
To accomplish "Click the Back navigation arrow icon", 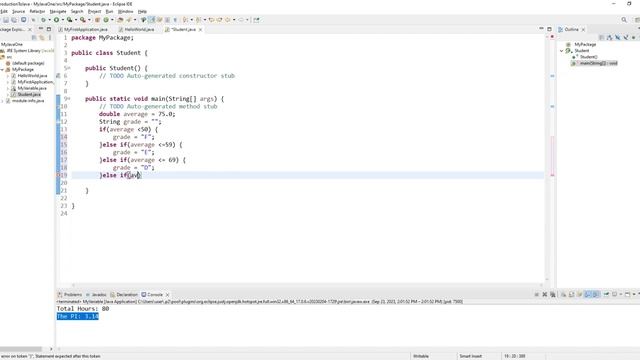I will click(228, 20).
